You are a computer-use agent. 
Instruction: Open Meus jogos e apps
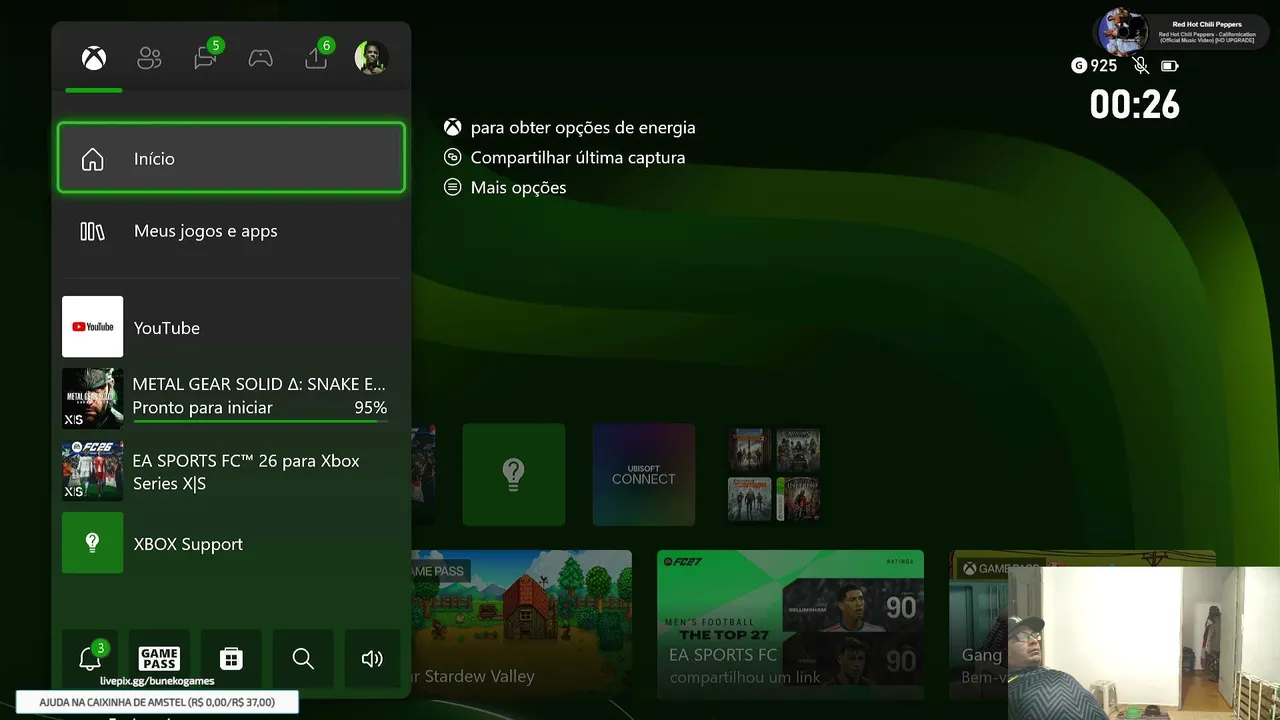tap(231, 231)
